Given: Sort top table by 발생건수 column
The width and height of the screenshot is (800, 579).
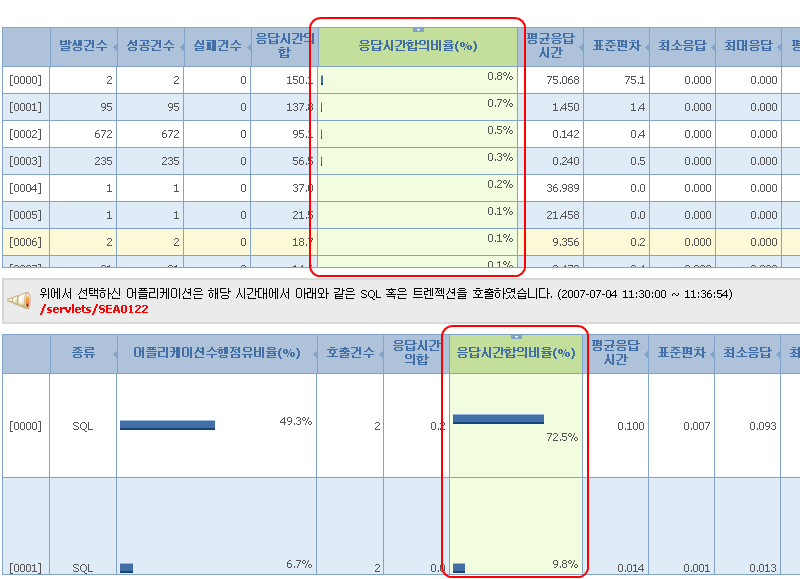Looking at the screenshot, I should (x=83, y=46).
